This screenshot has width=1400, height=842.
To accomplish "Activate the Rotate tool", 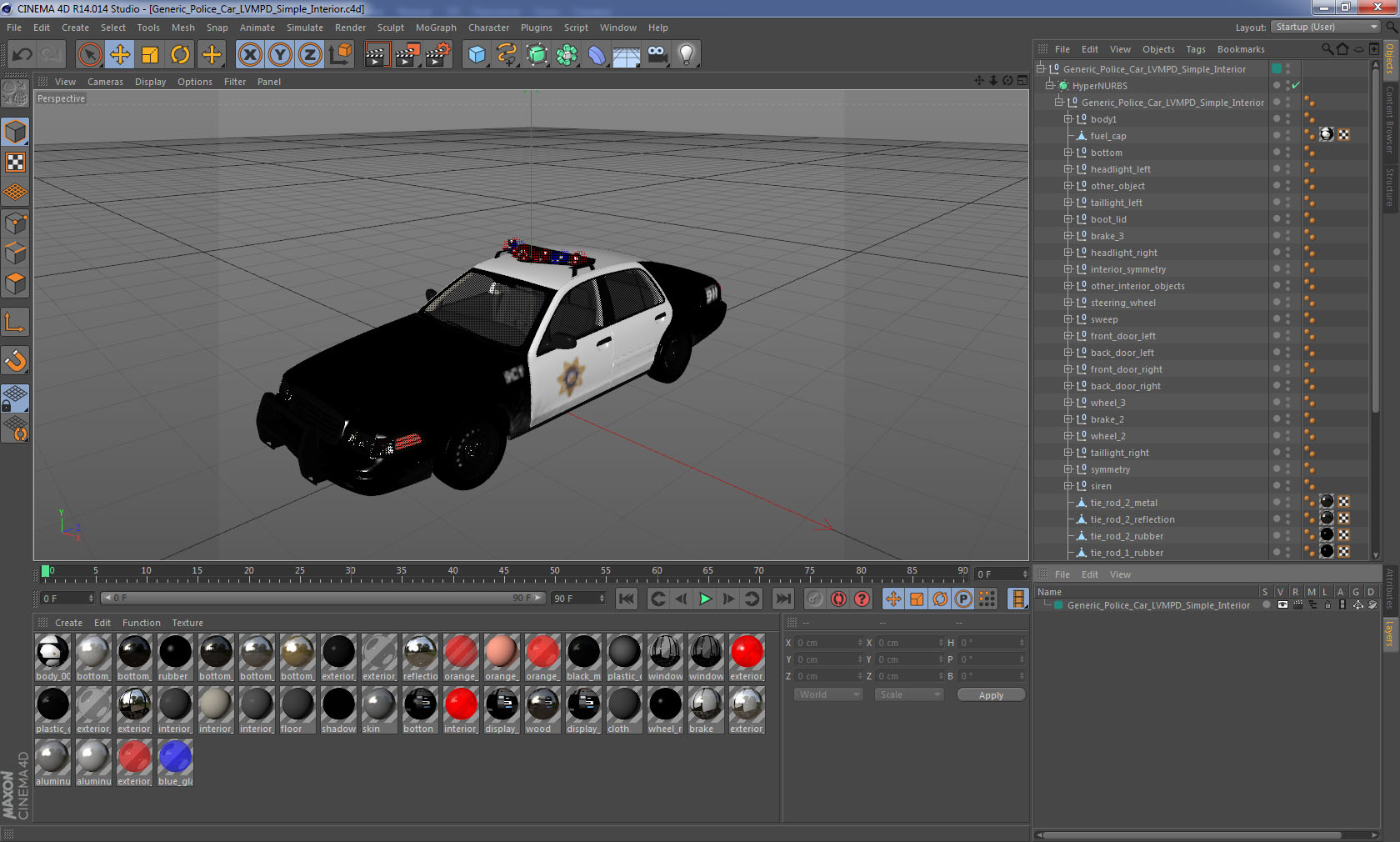I will 180,55.
